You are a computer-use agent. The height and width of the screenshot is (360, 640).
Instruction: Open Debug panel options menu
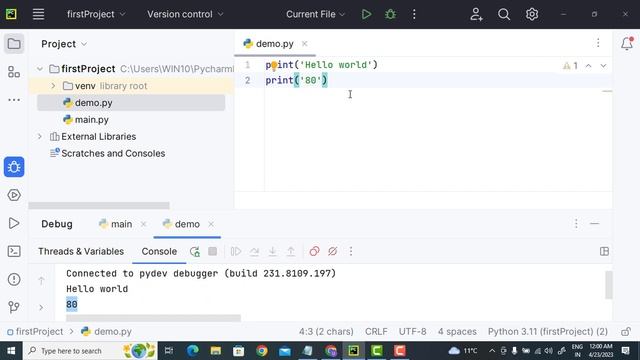click(576, 224)
